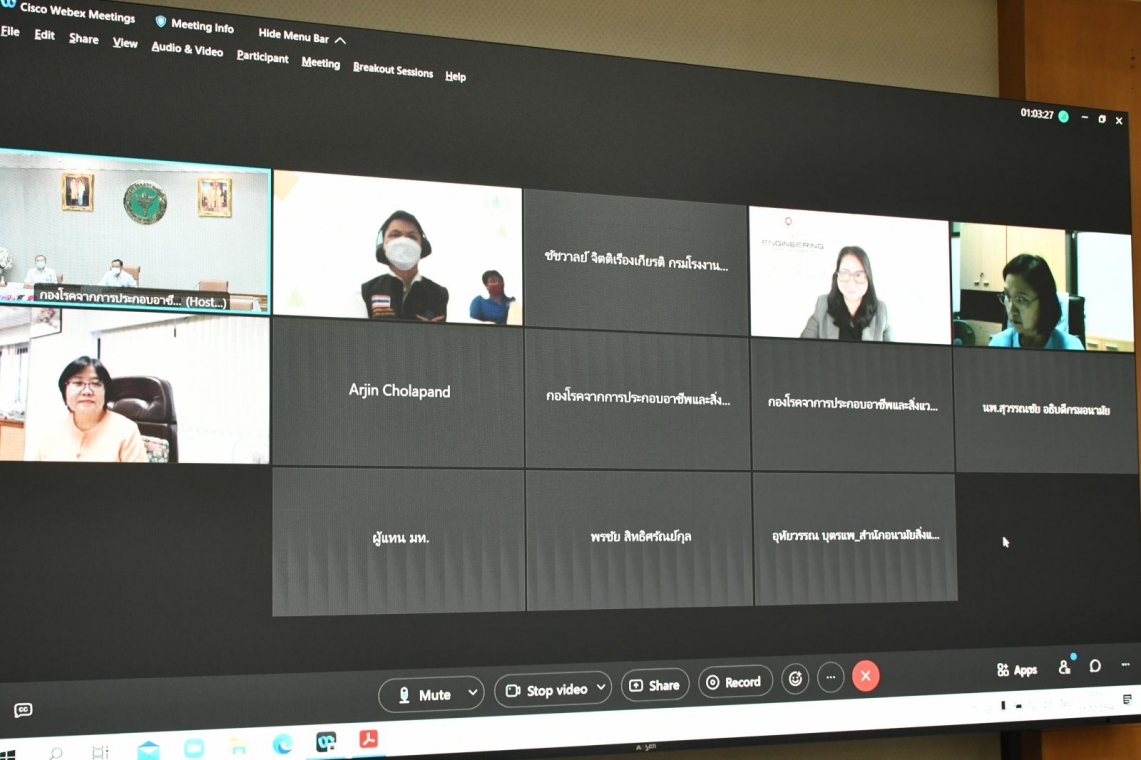Viewport: 1141px width, 760px height.
Task: Select the host video tile
Action: [135, 232]
